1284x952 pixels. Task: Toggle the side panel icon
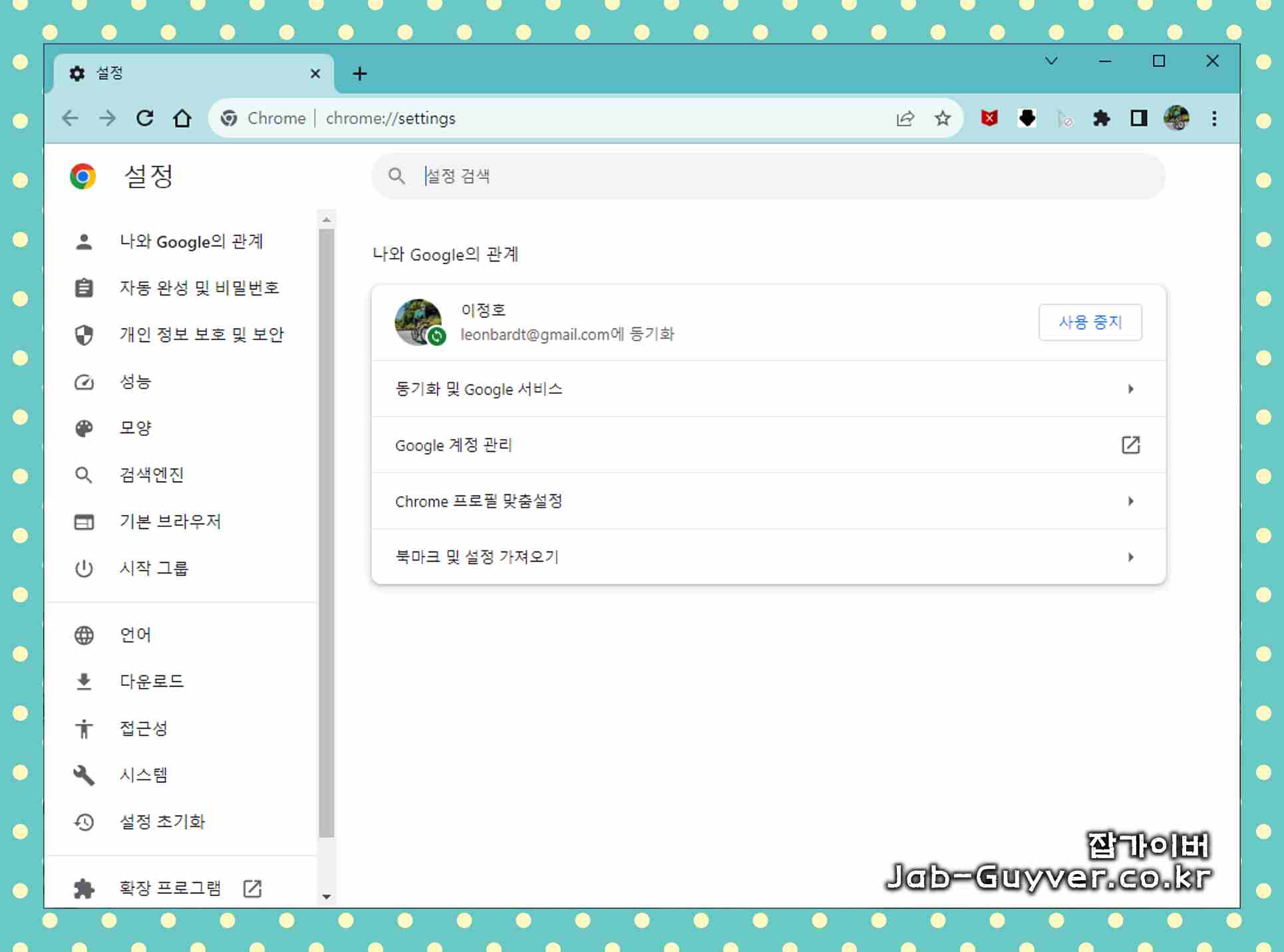coord(1138,118)
